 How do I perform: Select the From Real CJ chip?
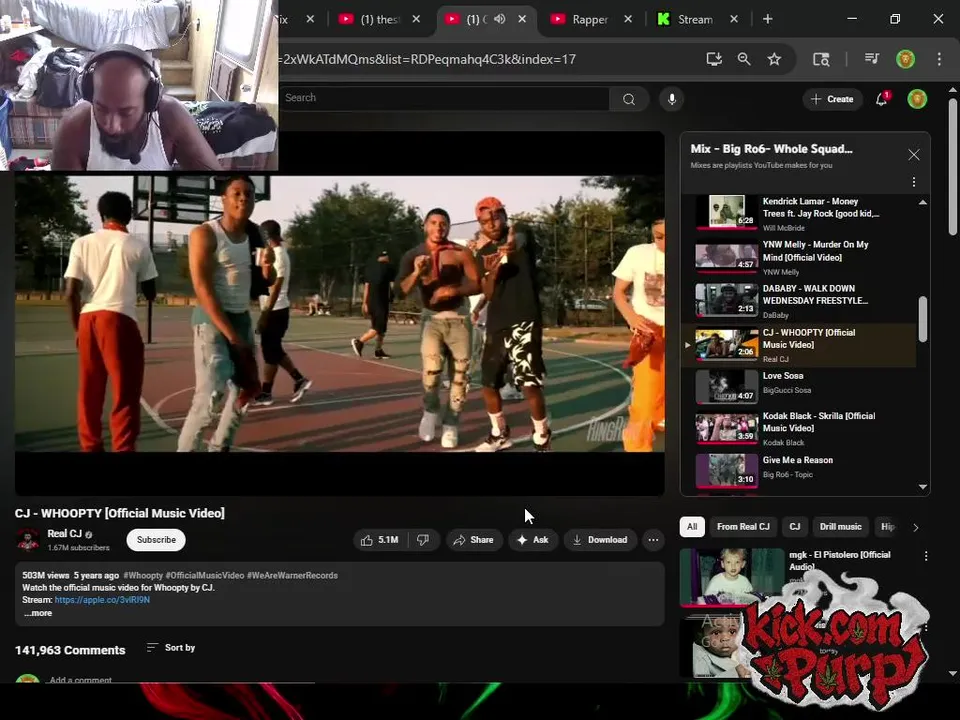(743, 527)
